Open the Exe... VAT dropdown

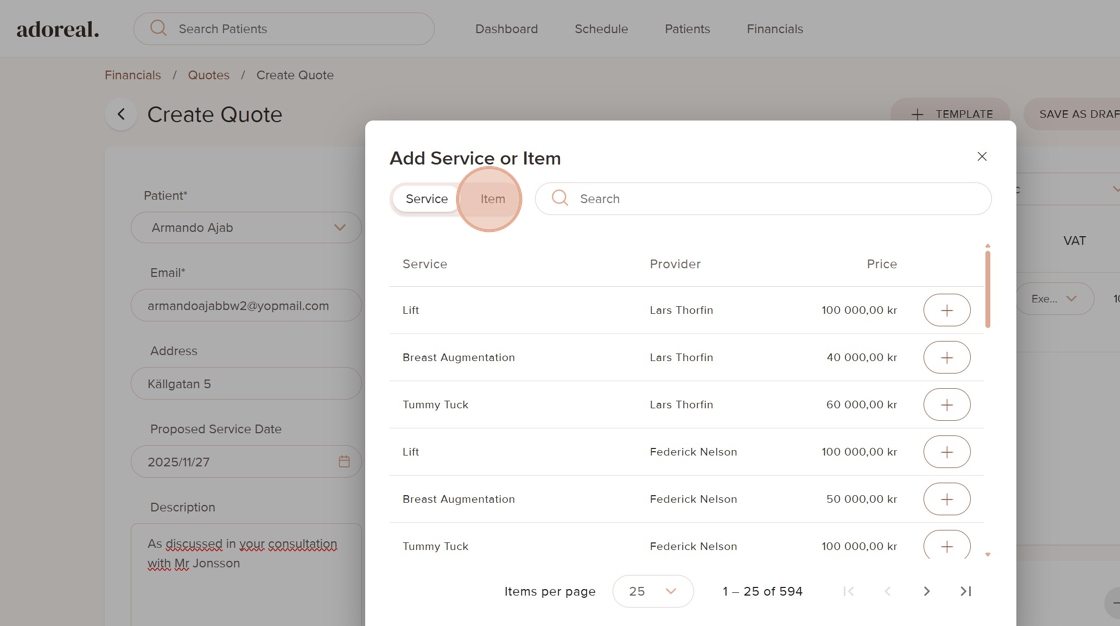tap(1054, 299)
